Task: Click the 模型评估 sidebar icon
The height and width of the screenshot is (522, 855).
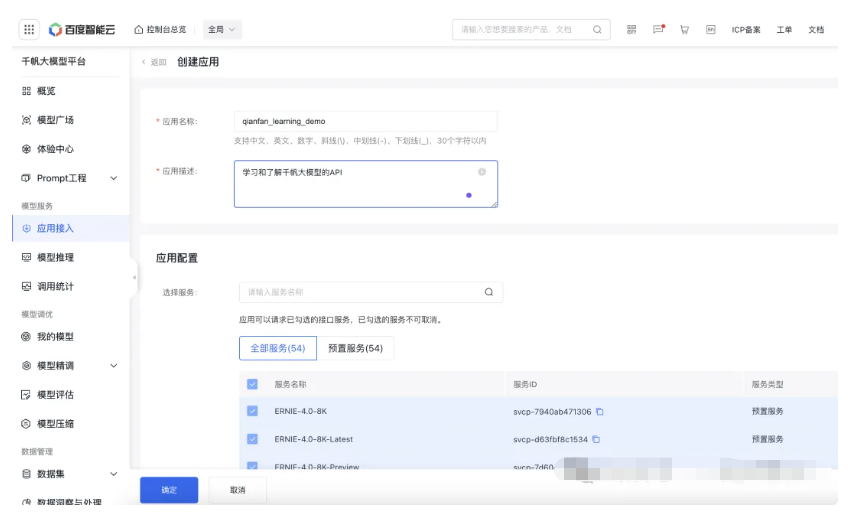Action: (x=26, y=394)
